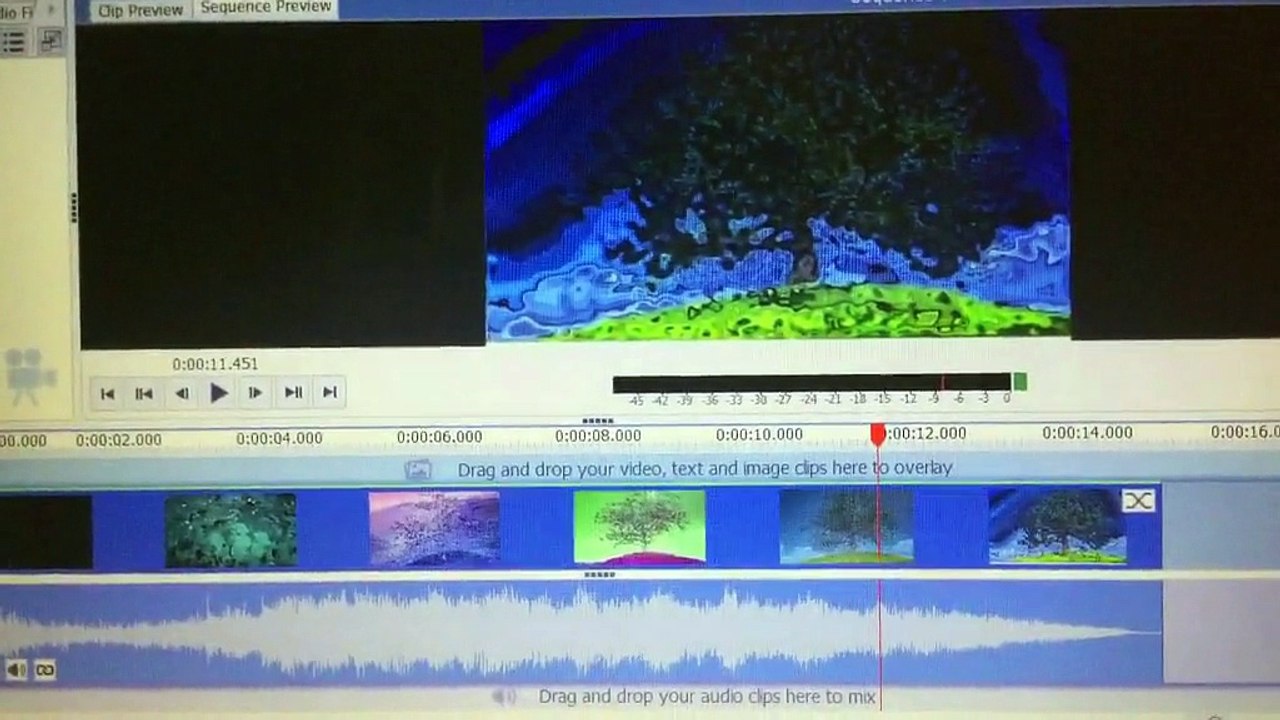Click the 0:00:08.000 mark on the ruler
Screen dimensions: 1280x720
click(x=598, y=436)
